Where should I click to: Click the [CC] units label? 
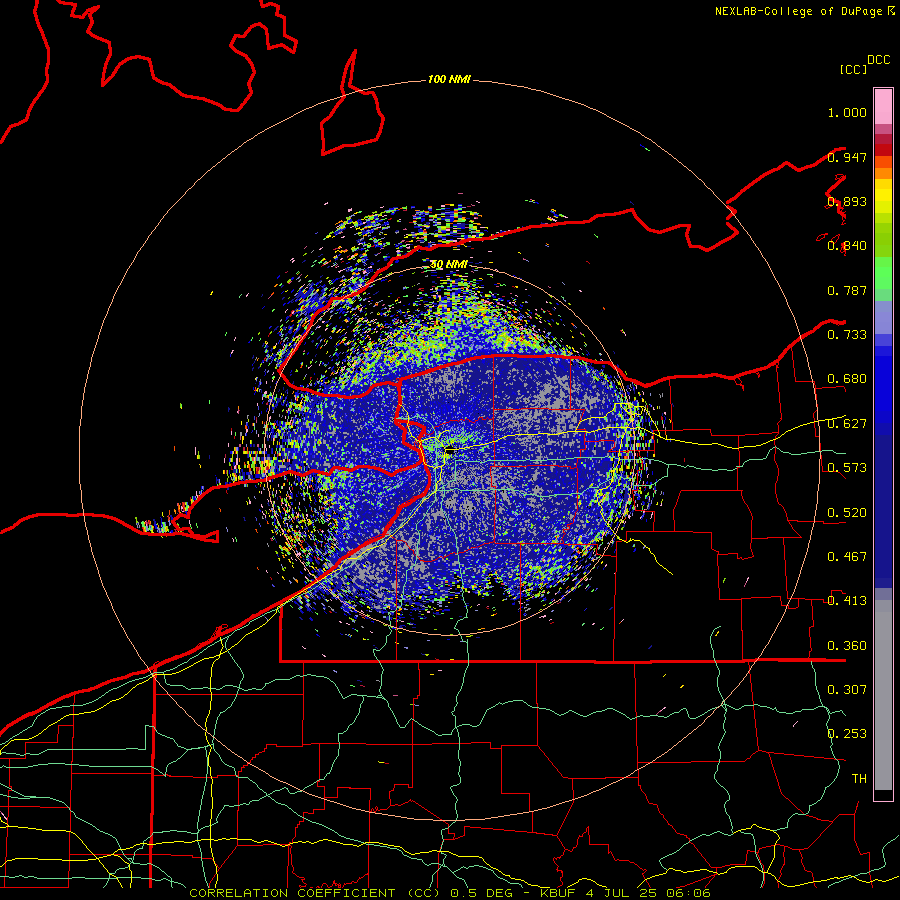point(854,69)
